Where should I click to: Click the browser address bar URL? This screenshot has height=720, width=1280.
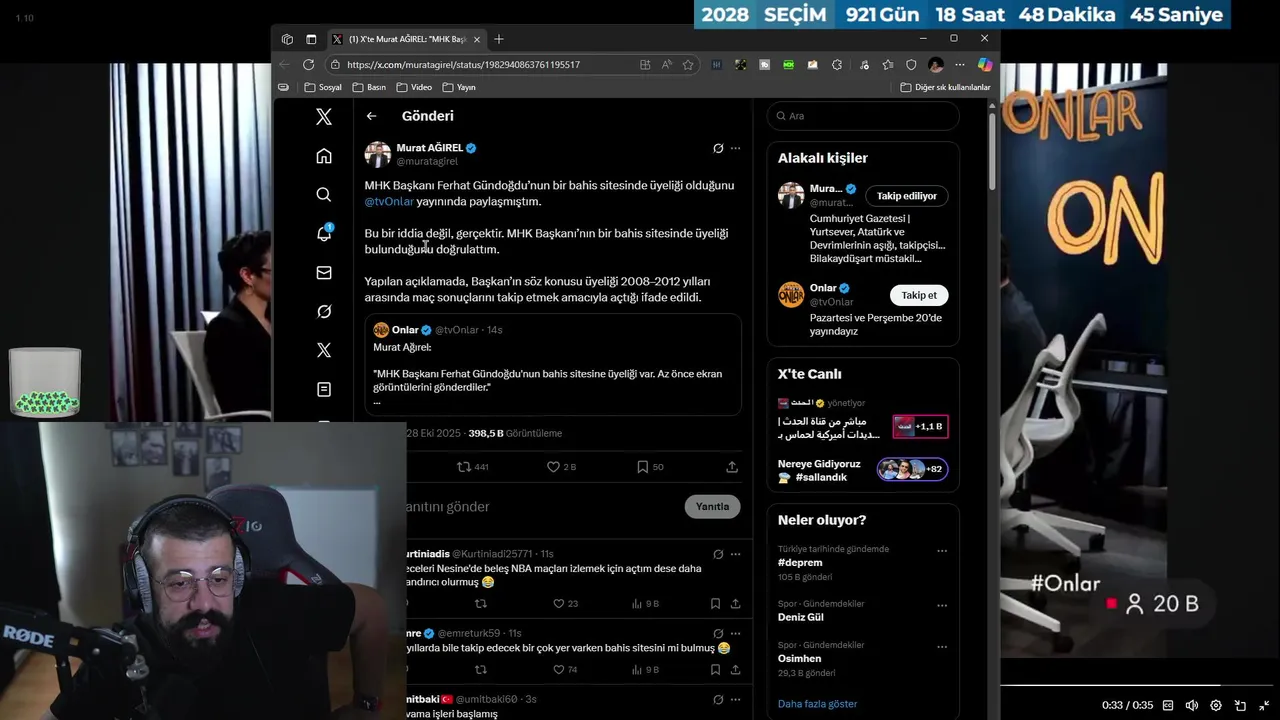pyautogui.click(x=463, y=65)
